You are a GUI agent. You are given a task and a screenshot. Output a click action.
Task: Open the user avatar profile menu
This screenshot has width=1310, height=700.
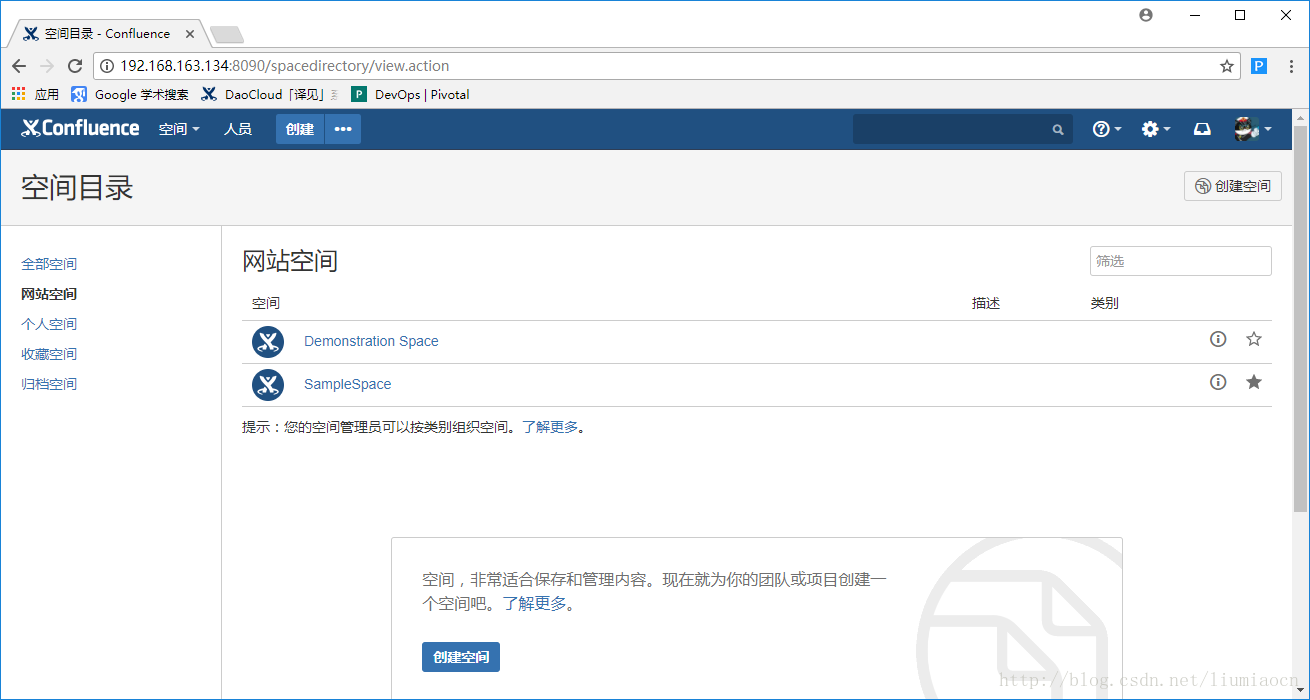point(1252,129)
